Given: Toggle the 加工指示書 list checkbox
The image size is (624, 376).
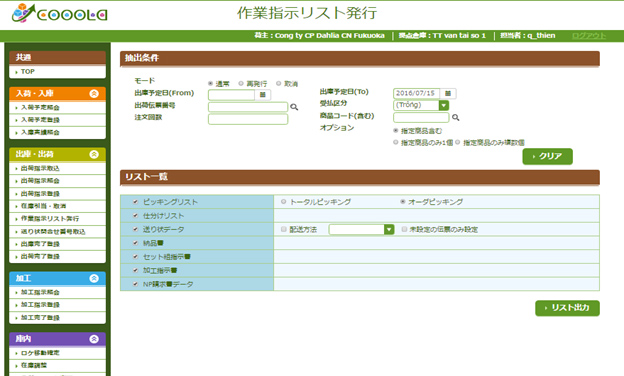Looking at the screenshot, I should [135, 270].
